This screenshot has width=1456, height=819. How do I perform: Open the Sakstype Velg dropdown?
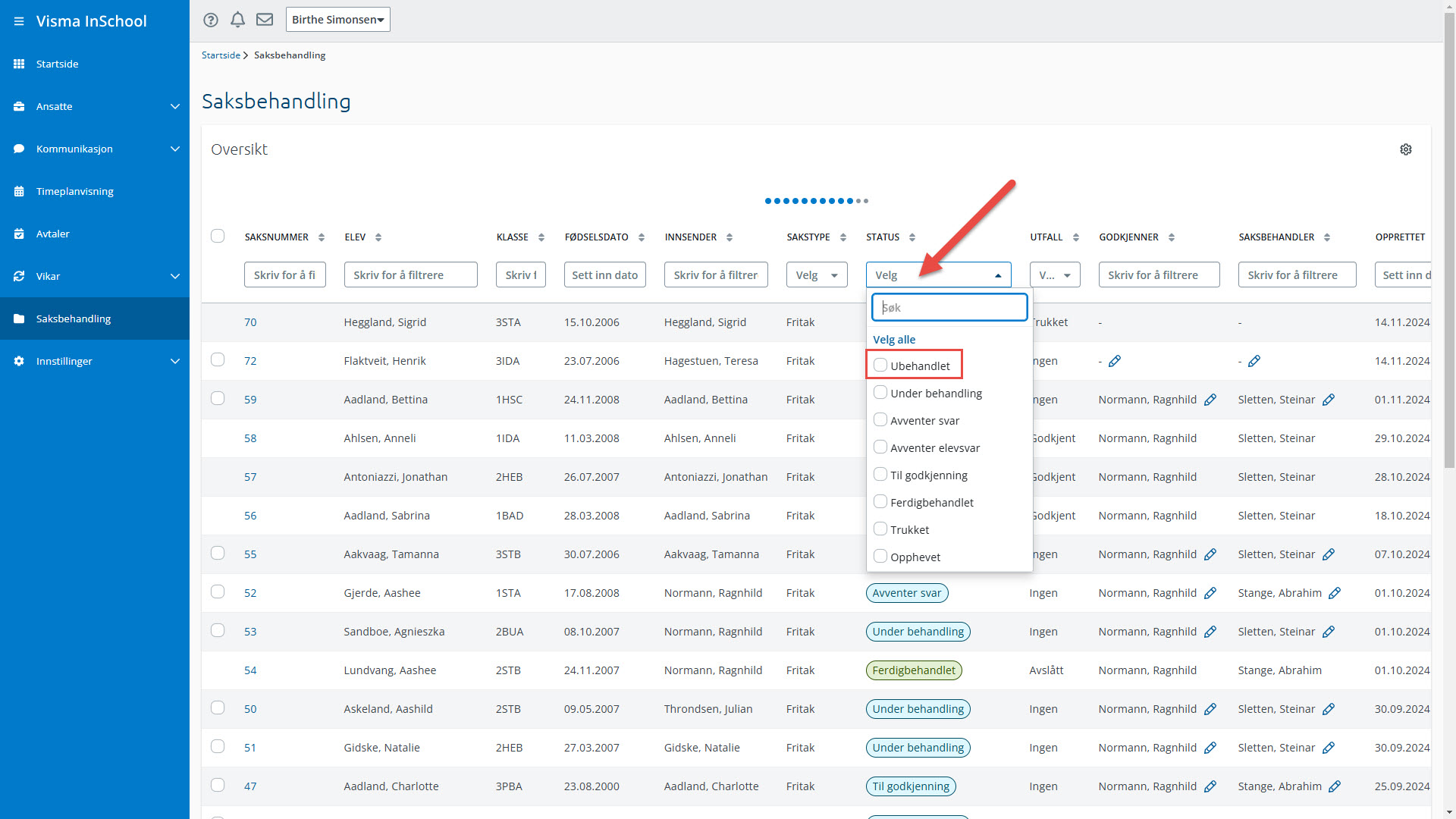pos(817,275)
